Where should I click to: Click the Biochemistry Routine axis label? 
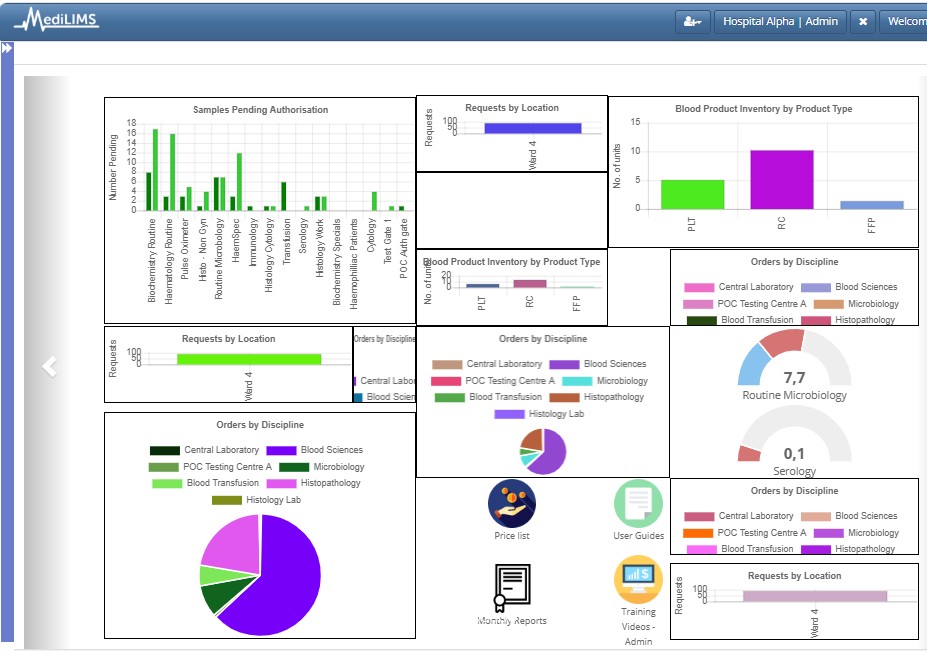(152, 261)
